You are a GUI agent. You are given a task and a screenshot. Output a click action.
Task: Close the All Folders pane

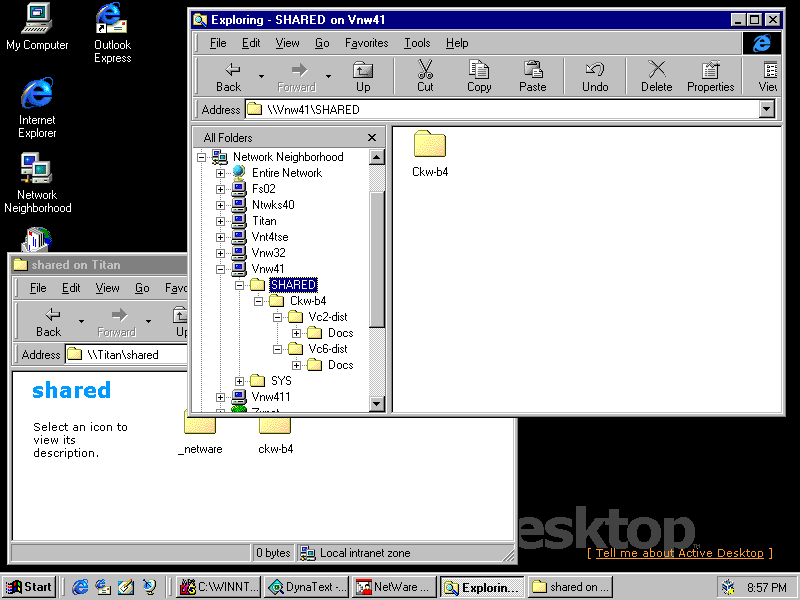point(372,138)
